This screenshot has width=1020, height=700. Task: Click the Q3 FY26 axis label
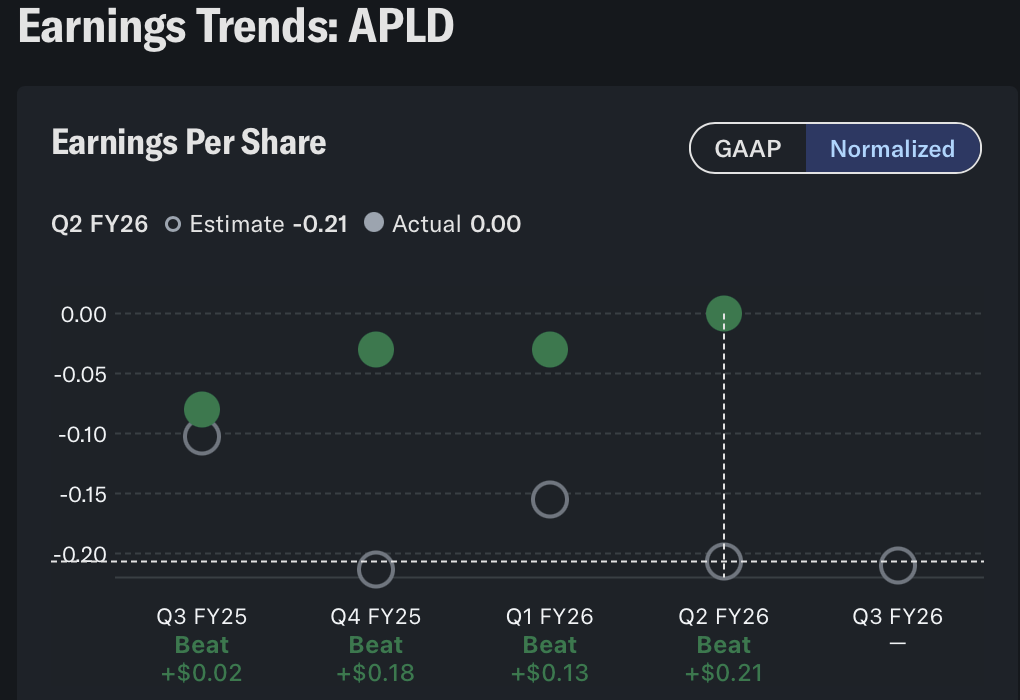click(x=898, y=617)
